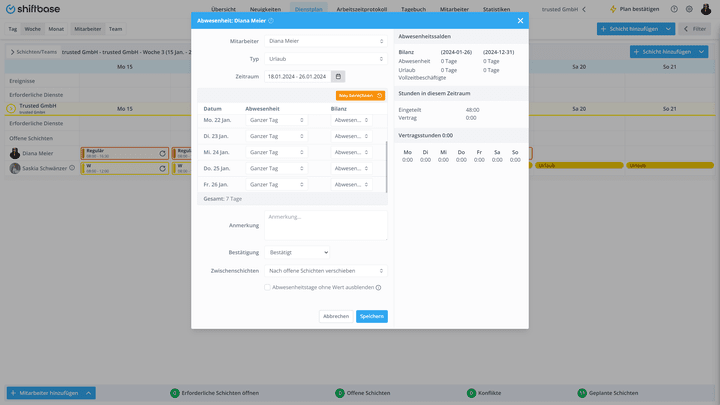
Task: Click the help question mark in header
Action: pos(674,9)
